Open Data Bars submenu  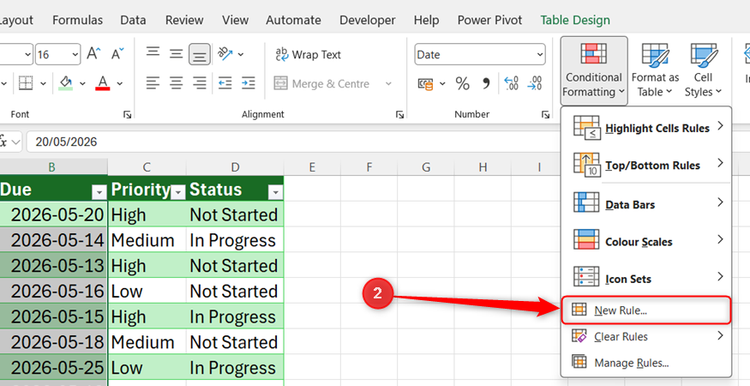[646, 204]
